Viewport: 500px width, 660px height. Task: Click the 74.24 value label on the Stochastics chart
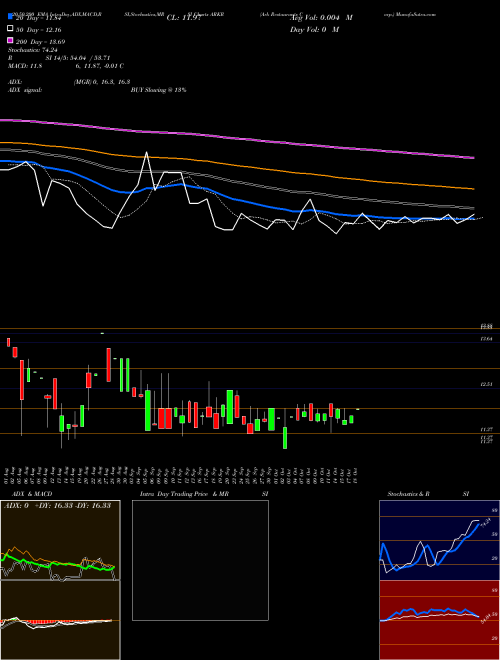point(486,522)
